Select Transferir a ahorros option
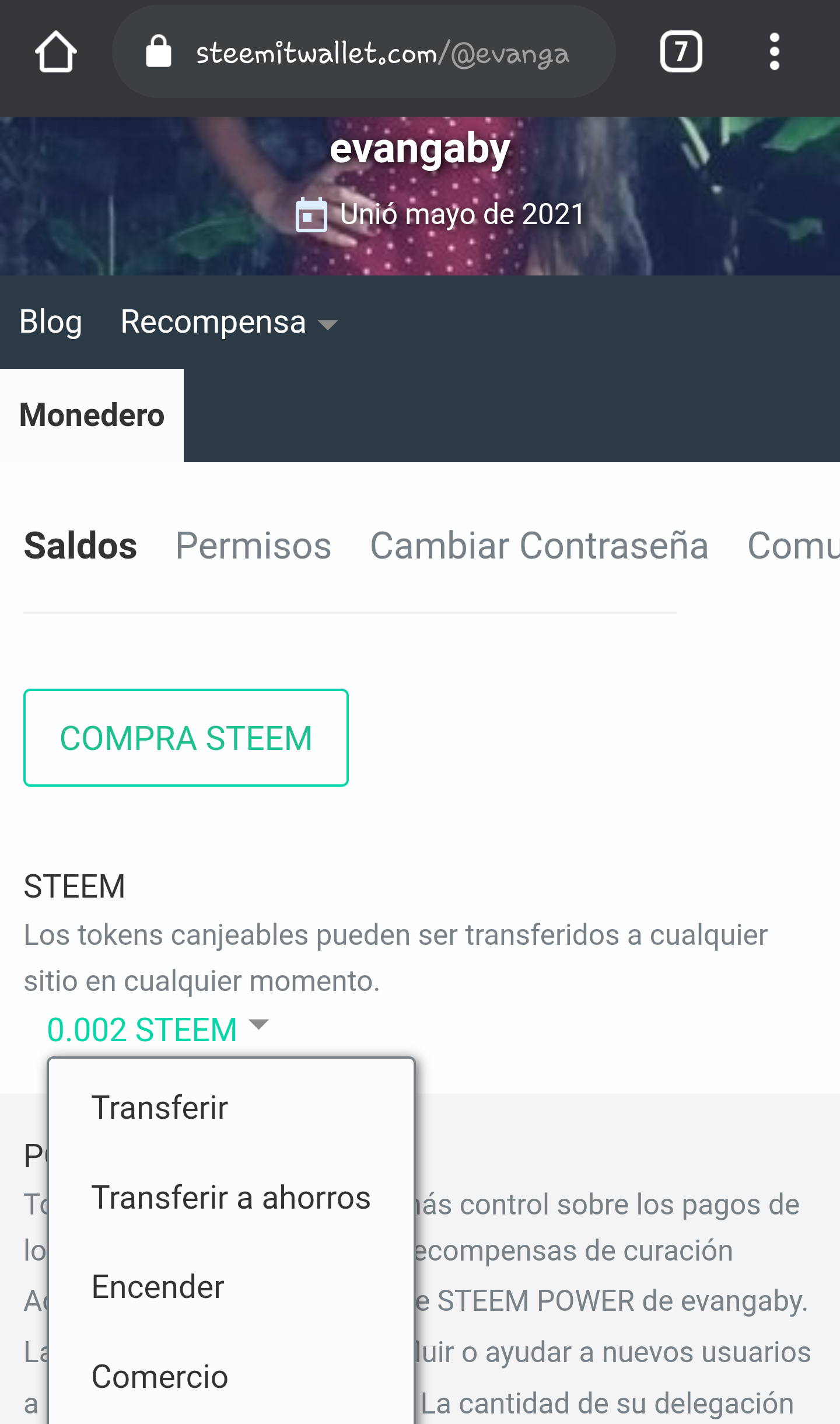Screen dimensions: 840x1424 pyautogui.click(x=231, y=1198)
